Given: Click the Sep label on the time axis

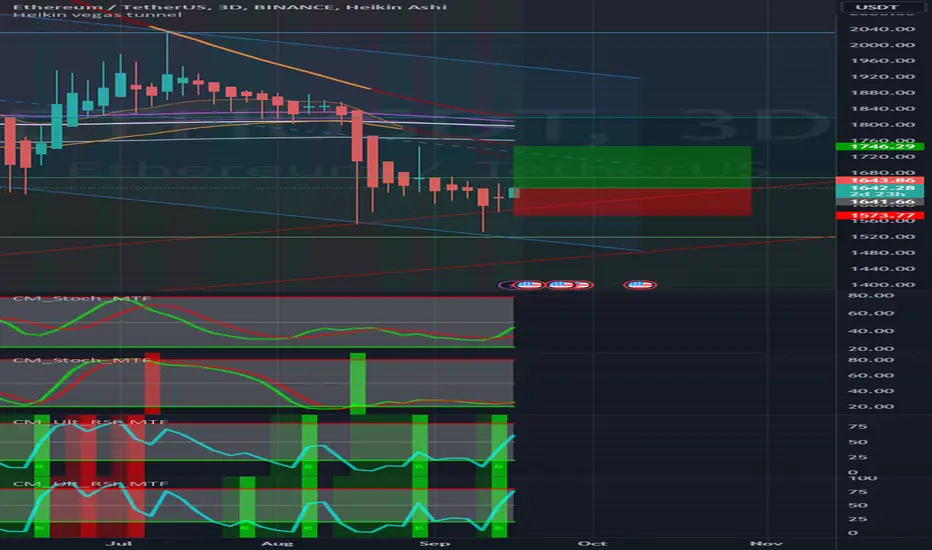Looking at the screenshot, I should [434, 543].
